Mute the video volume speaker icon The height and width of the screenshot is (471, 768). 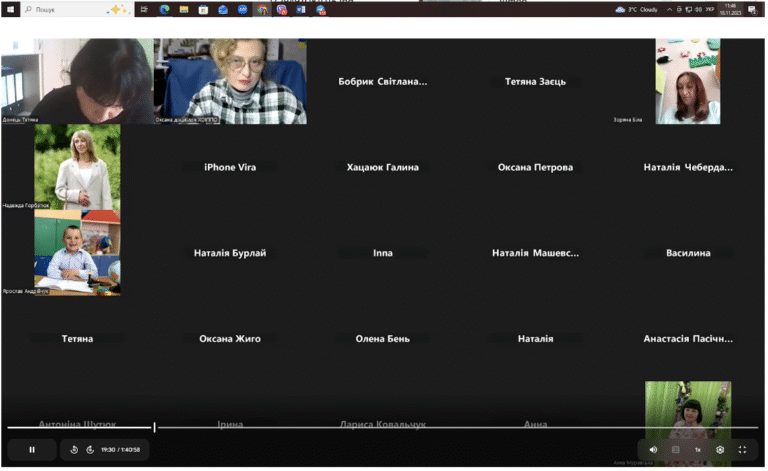coord(654,450)
